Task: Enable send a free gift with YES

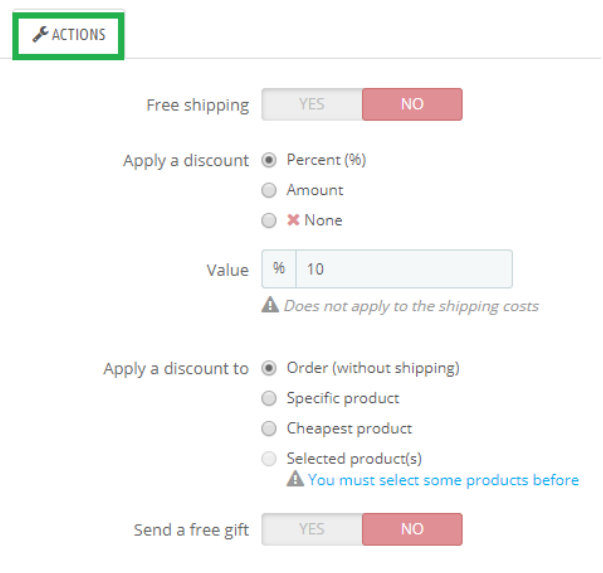Action: (x=312, y=529)
